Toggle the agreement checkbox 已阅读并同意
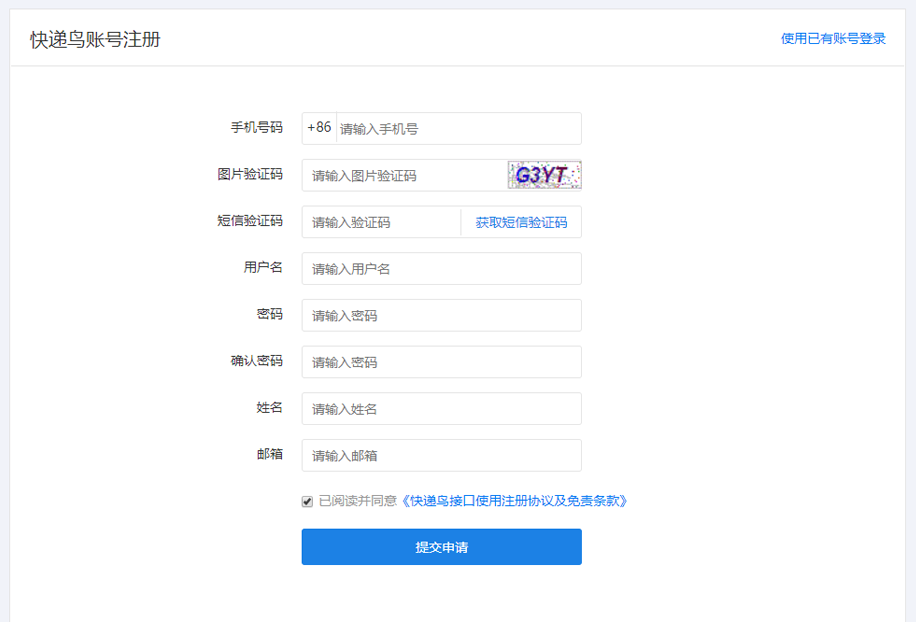 307,501
